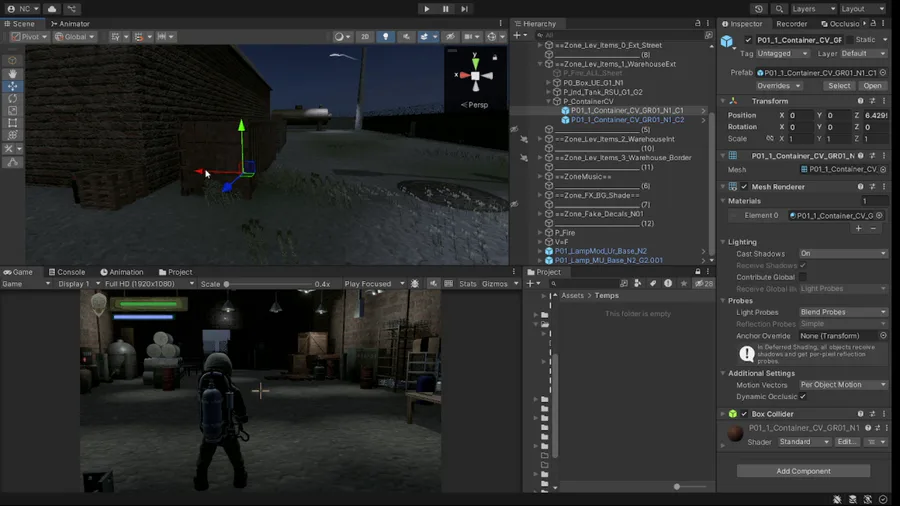Toggle scene lighting bulb icon

(385, 36)
